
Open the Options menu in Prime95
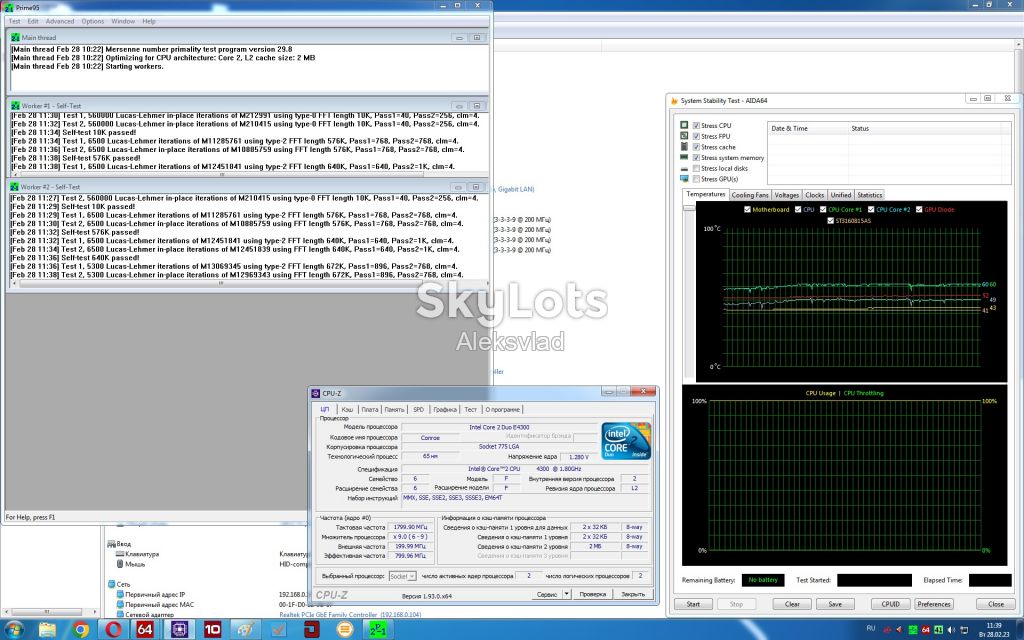click(x=93, y=21)
